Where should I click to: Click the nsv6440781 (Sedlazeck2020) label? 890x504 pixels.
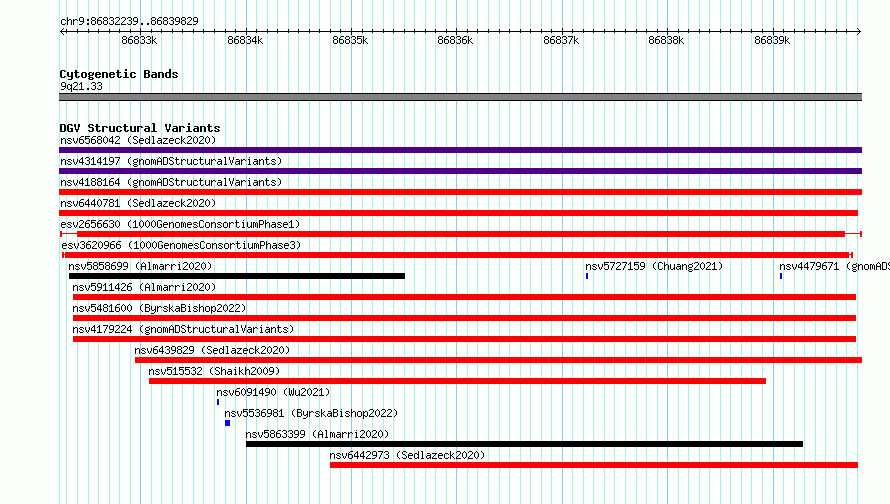pyautogui.click(x=138, y=203)
